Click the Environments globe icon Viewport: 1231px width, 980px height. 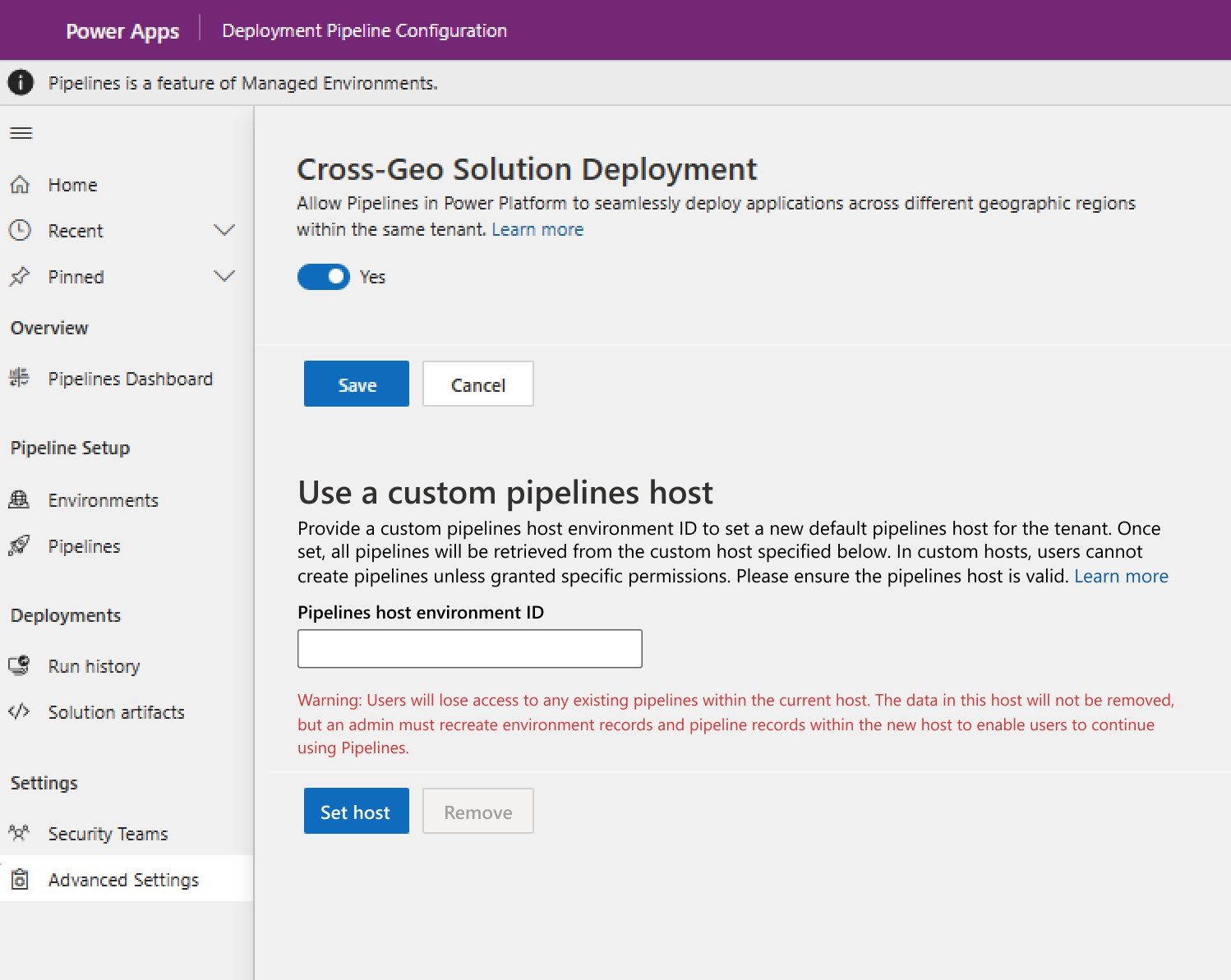click(19, 499)
